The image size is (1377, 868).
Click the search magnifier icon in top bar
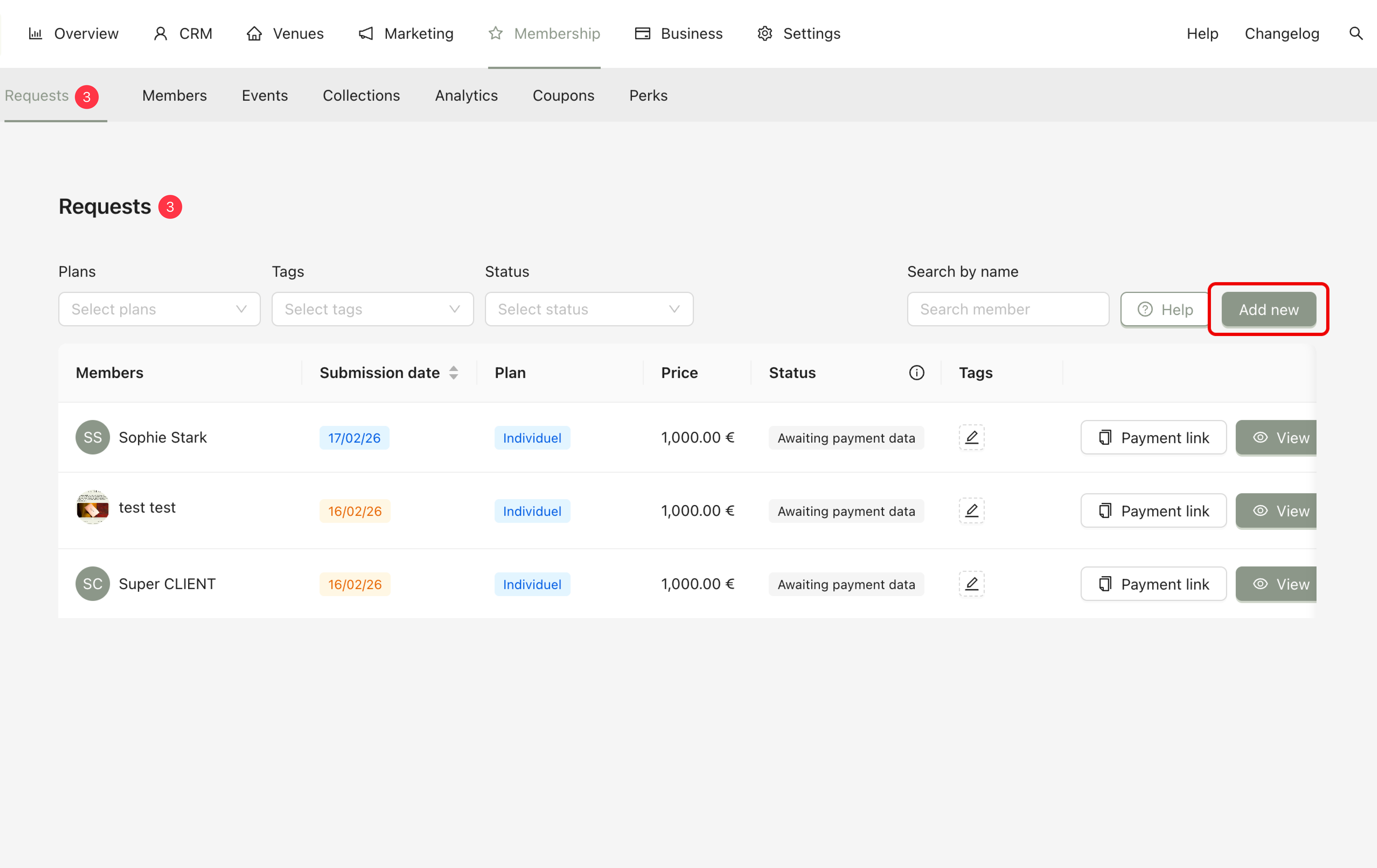1355,33
